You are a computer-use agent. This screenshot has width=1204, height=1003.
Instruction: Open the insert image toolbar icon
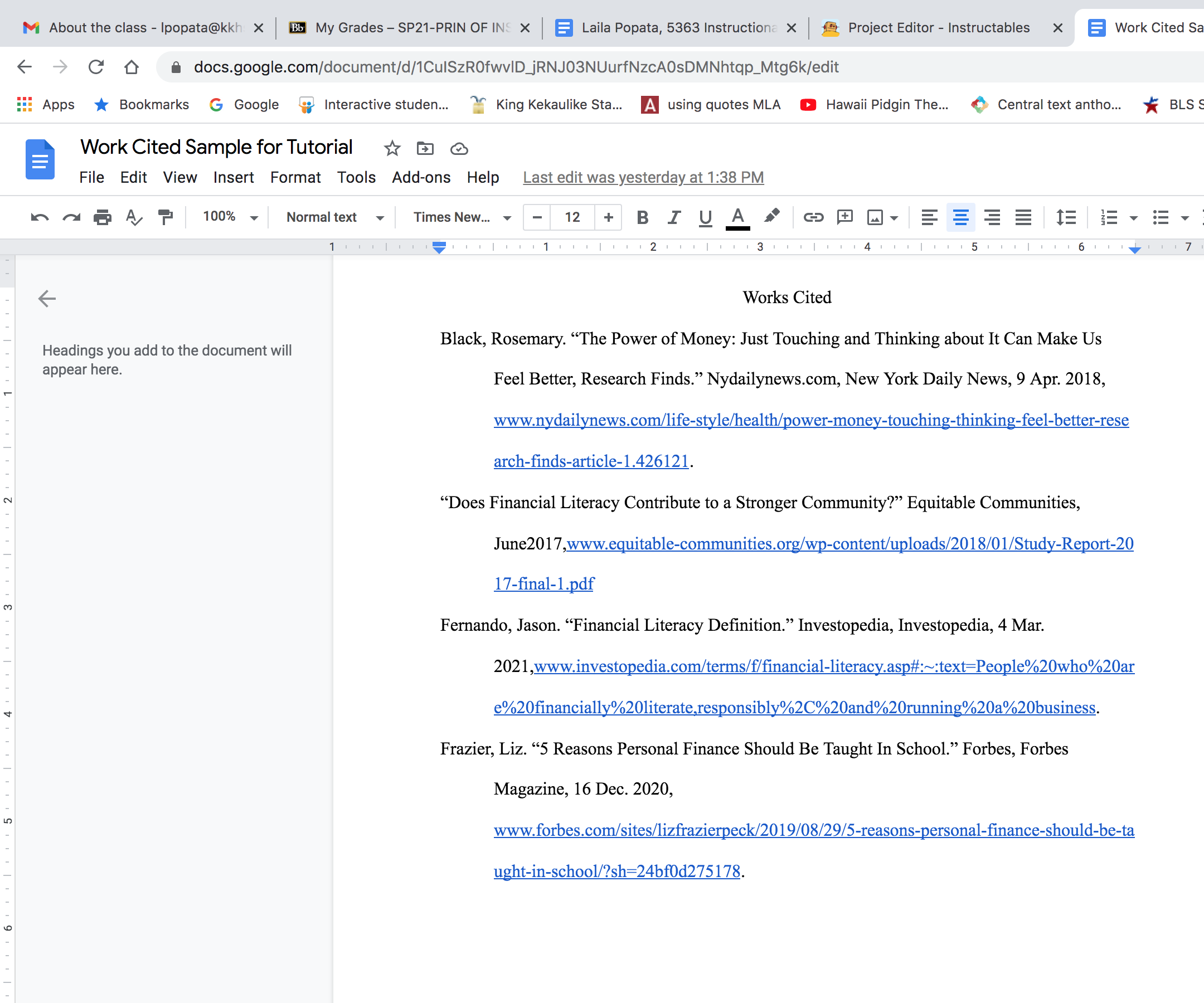(875, 217)
